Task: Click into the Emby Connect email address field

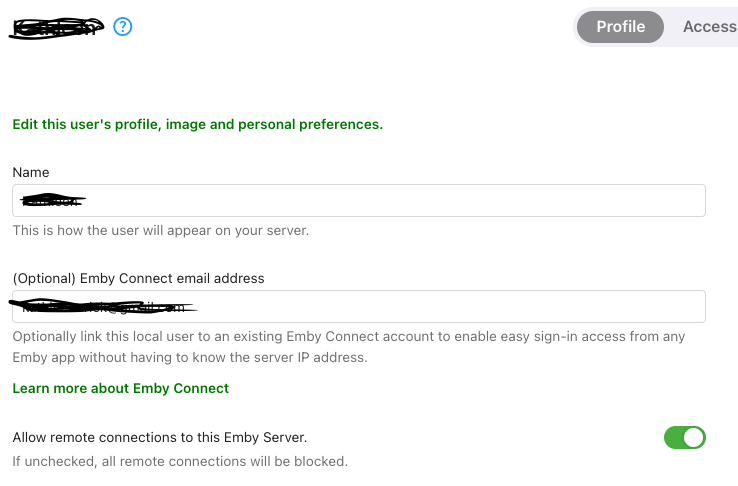Action: (359, 307)
